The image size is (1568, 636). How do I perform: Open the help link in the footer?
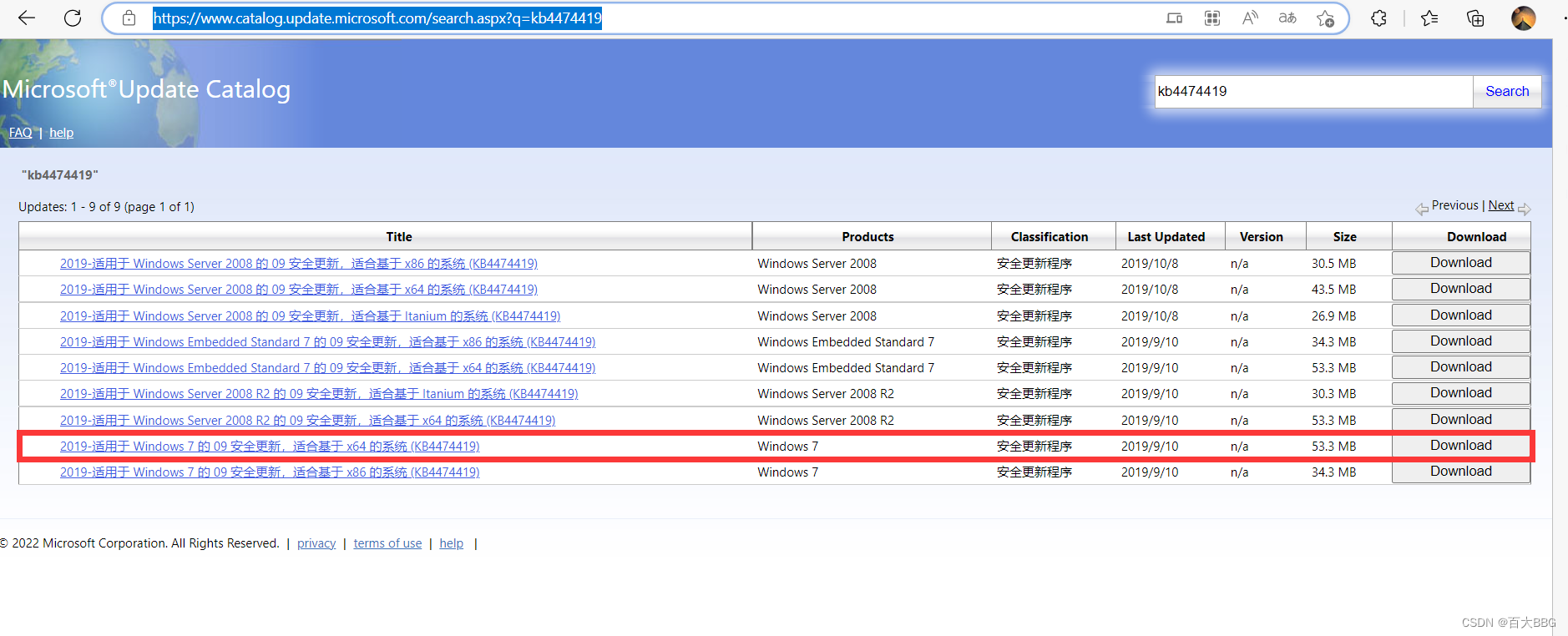pyautogui.click(x=452, y=543)
